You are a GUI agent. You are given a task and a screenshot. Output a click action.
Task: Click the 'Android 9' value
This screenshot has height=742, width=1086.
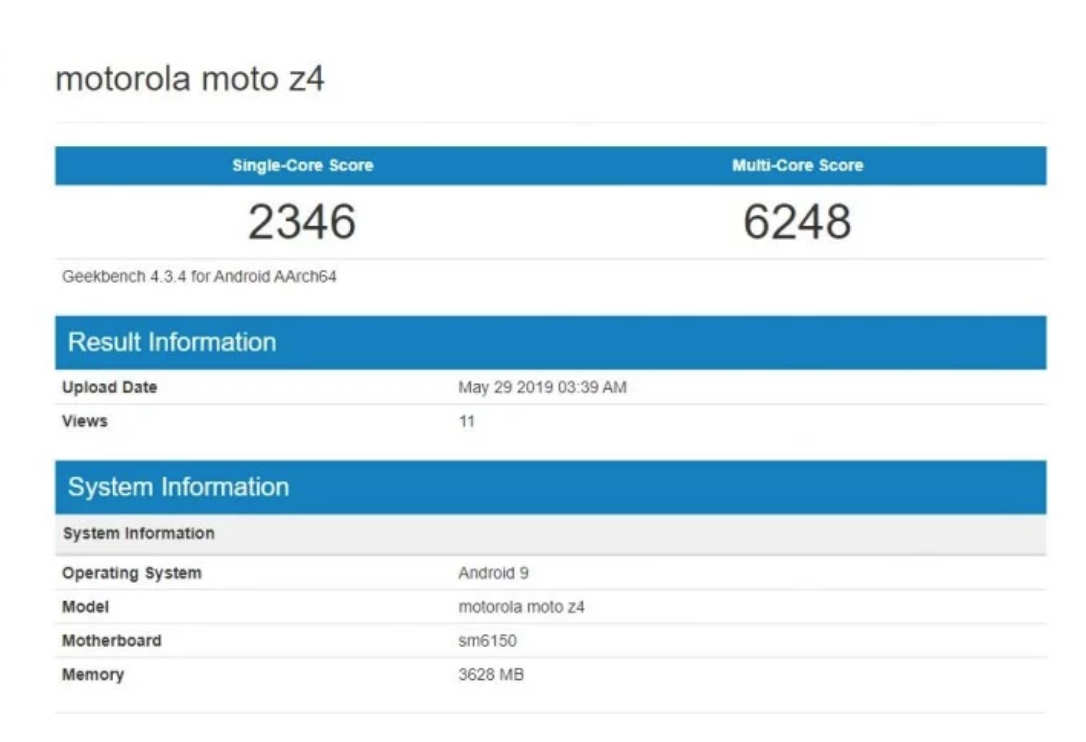493,573
